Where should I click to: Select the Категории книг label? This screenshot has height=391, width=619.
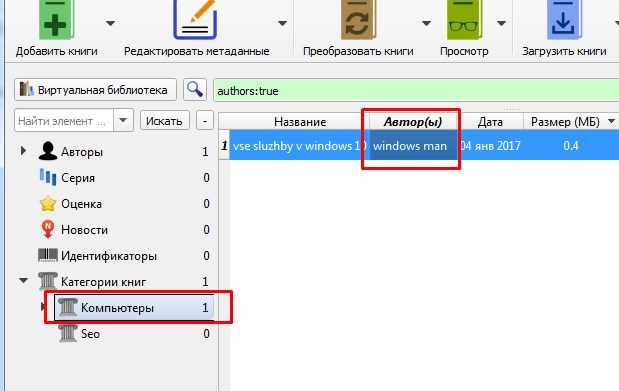(x=103, y=282)
